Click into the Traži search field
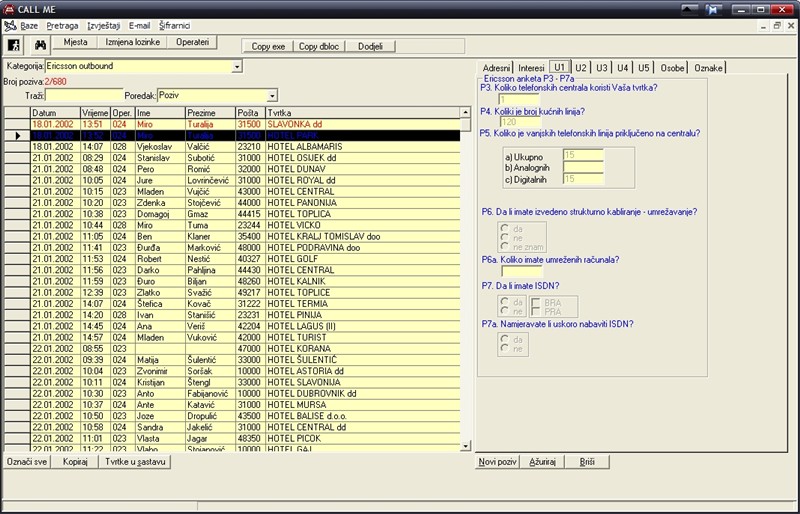The height and width of the screenshot is (514, 800). click(84, 95)
